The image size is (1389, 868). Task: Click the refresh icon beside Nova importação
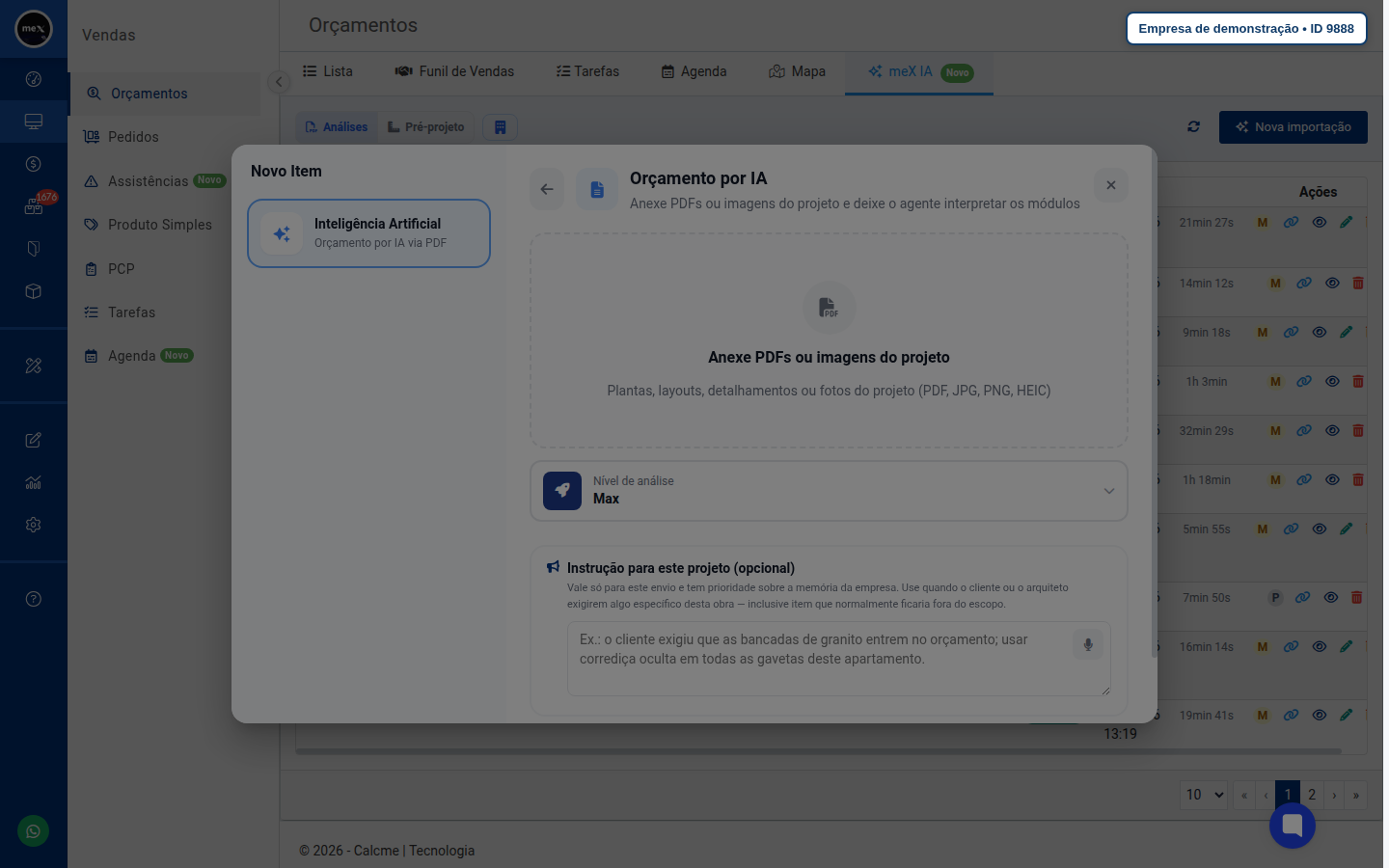1194,126
